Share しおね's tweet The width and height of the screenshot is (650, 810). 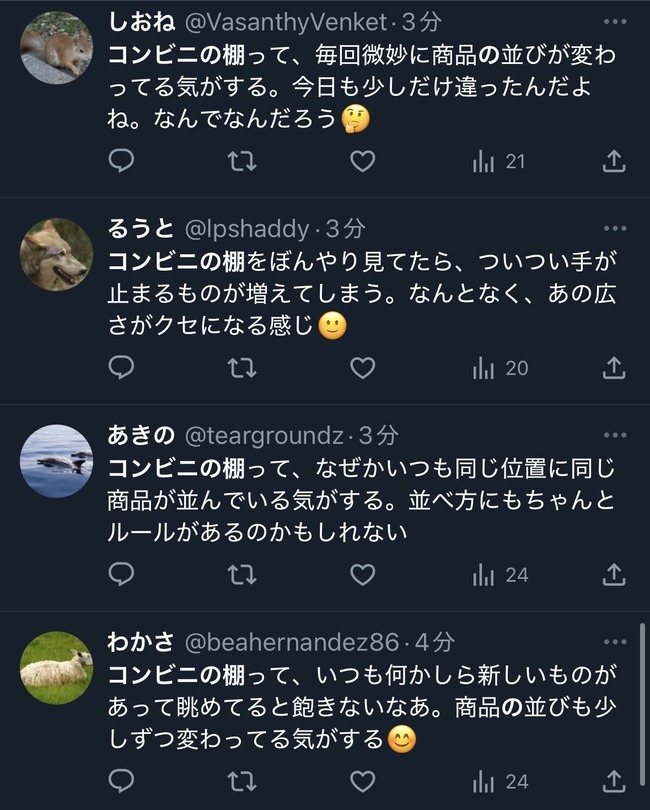[614, 161]
